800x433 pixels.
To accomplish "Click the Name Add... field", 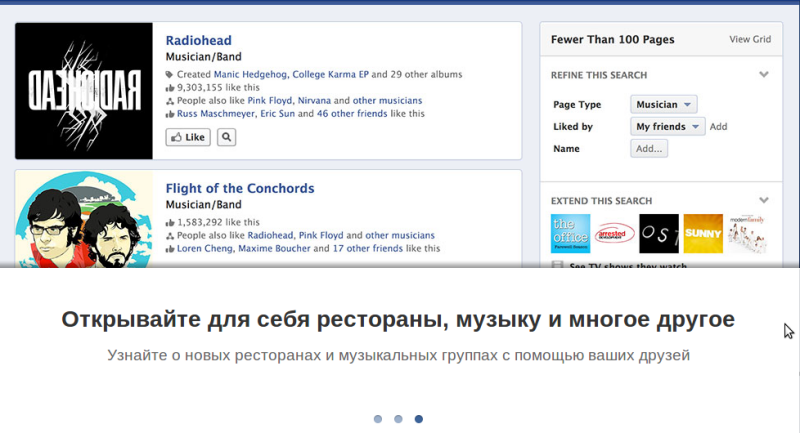I will coord(649,149).
